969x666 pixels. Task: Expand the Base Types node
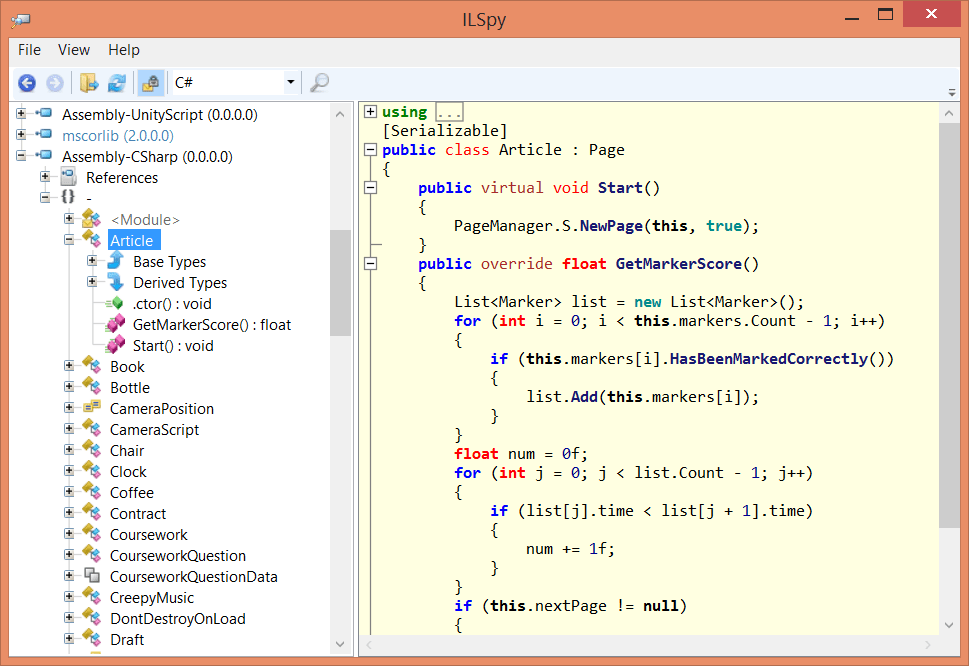coord(92,261)
